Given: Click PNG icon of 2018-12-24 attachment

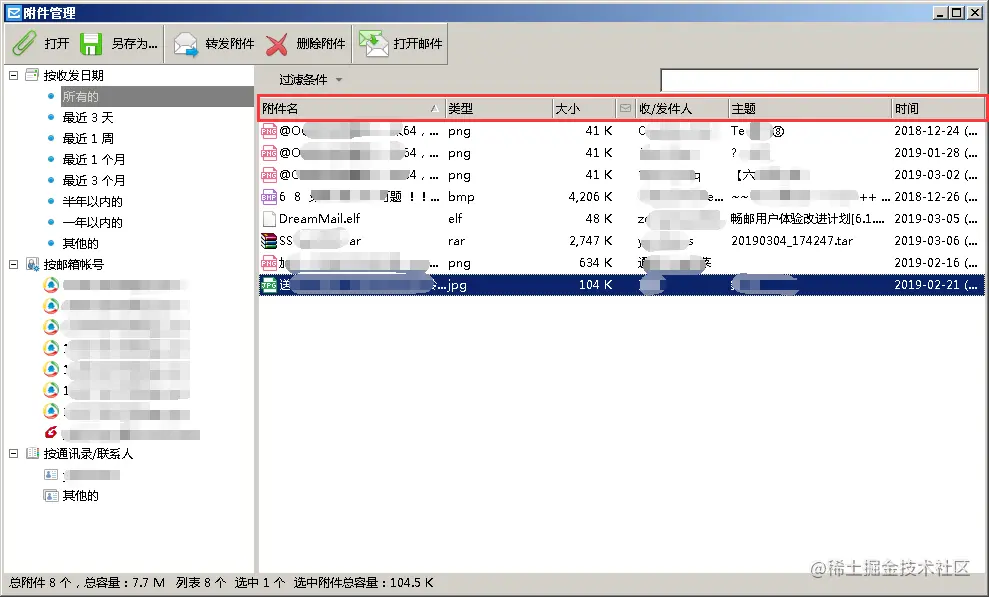Looking at the screenshot, I should pyautogui.click(x=269, y=131).
